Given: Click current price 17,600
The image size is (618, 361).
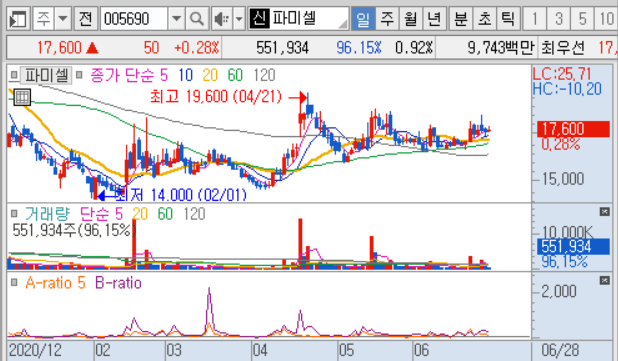Looking at the screenshot, I should pyautogui.click(x=59, y=48).
